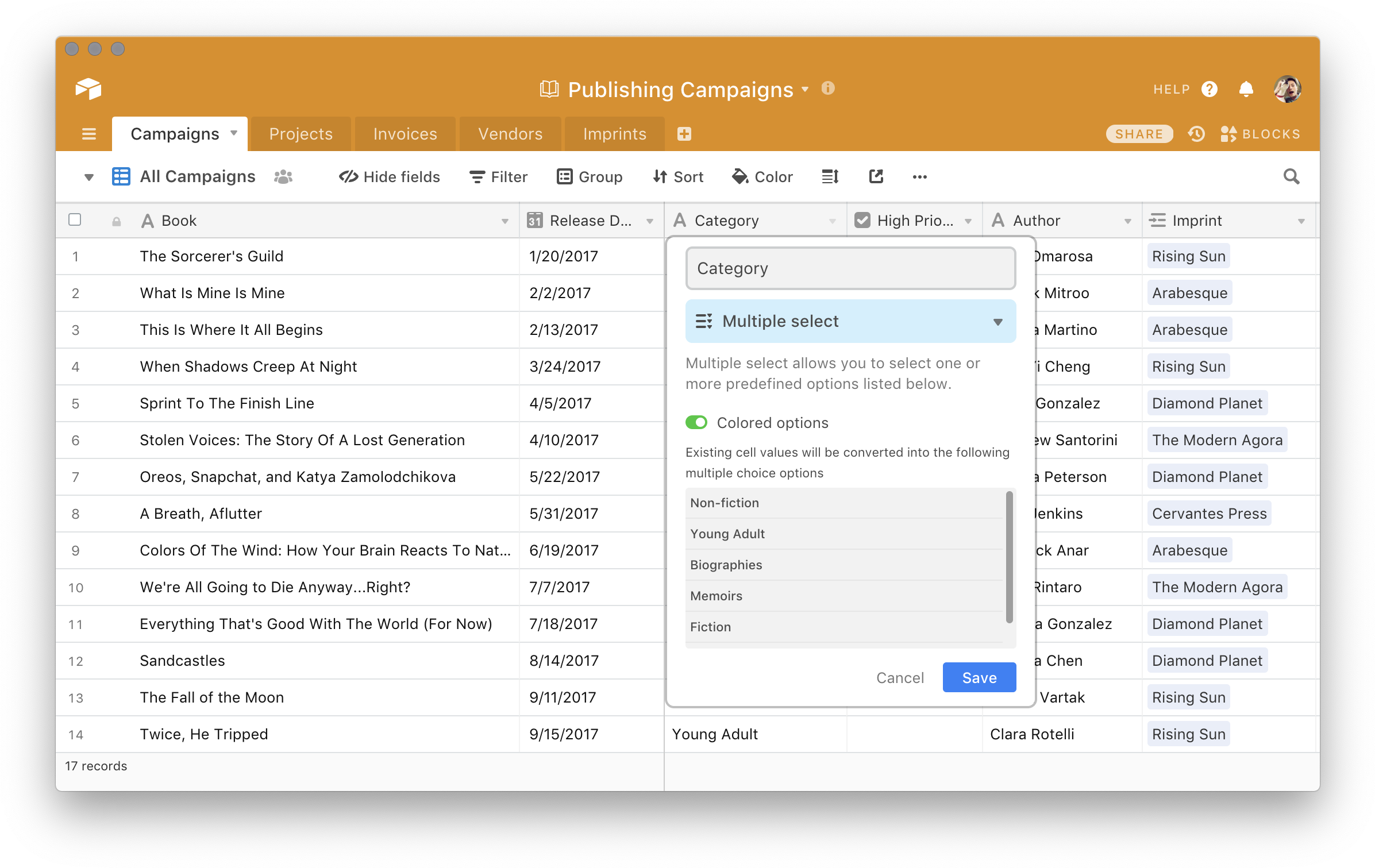
Task: Click the Category field name input
Action: click(850, 268)
